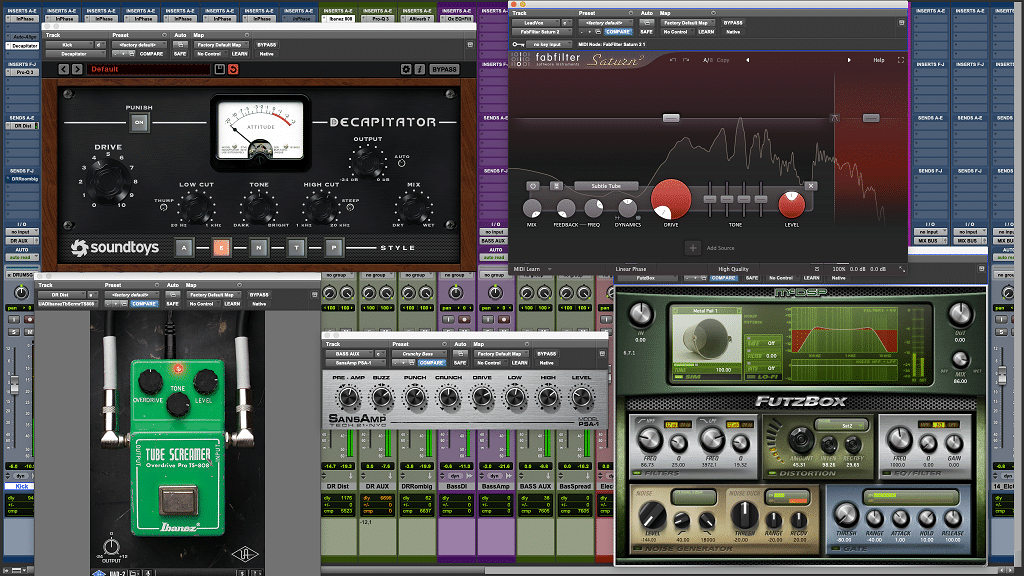Image resolution: width=1024 pixels, height=576 pixels.
Task: Open Decapitator settings gear icon
Action: pos(406,69)
